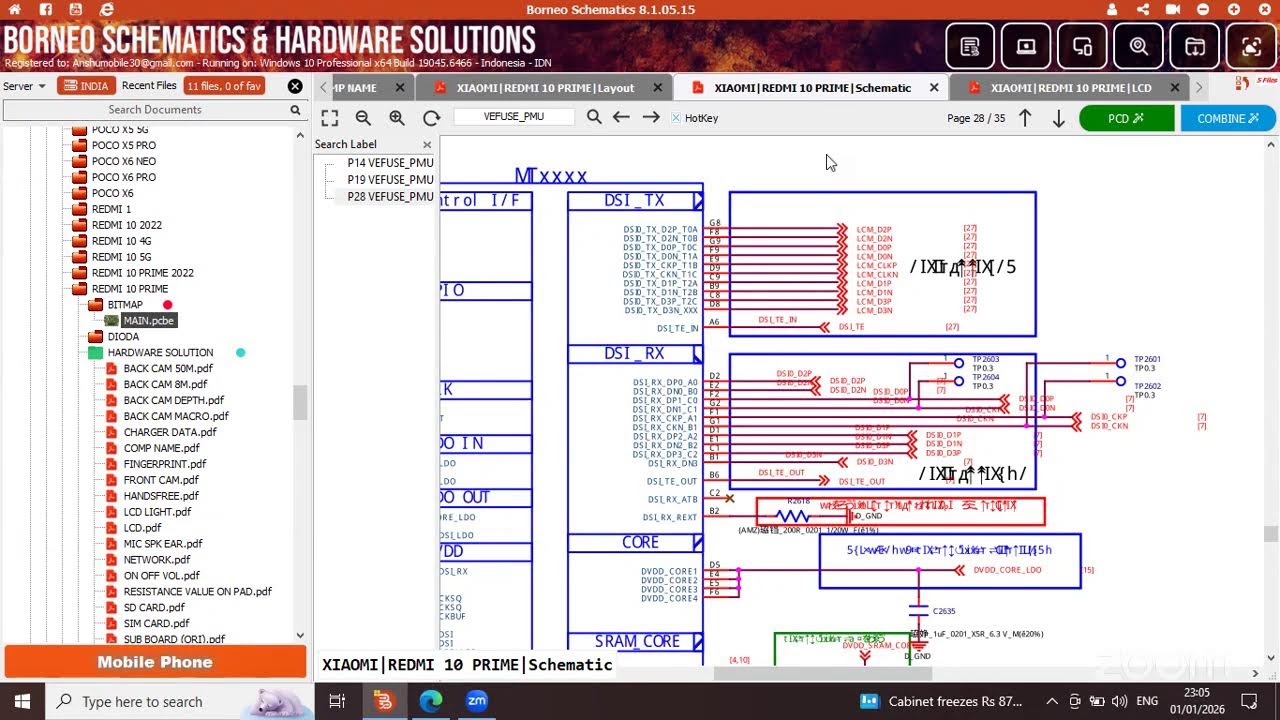Toggle the HotKey checkbox
Screen dimensions: 1280x720
click(x=676, y=118)
